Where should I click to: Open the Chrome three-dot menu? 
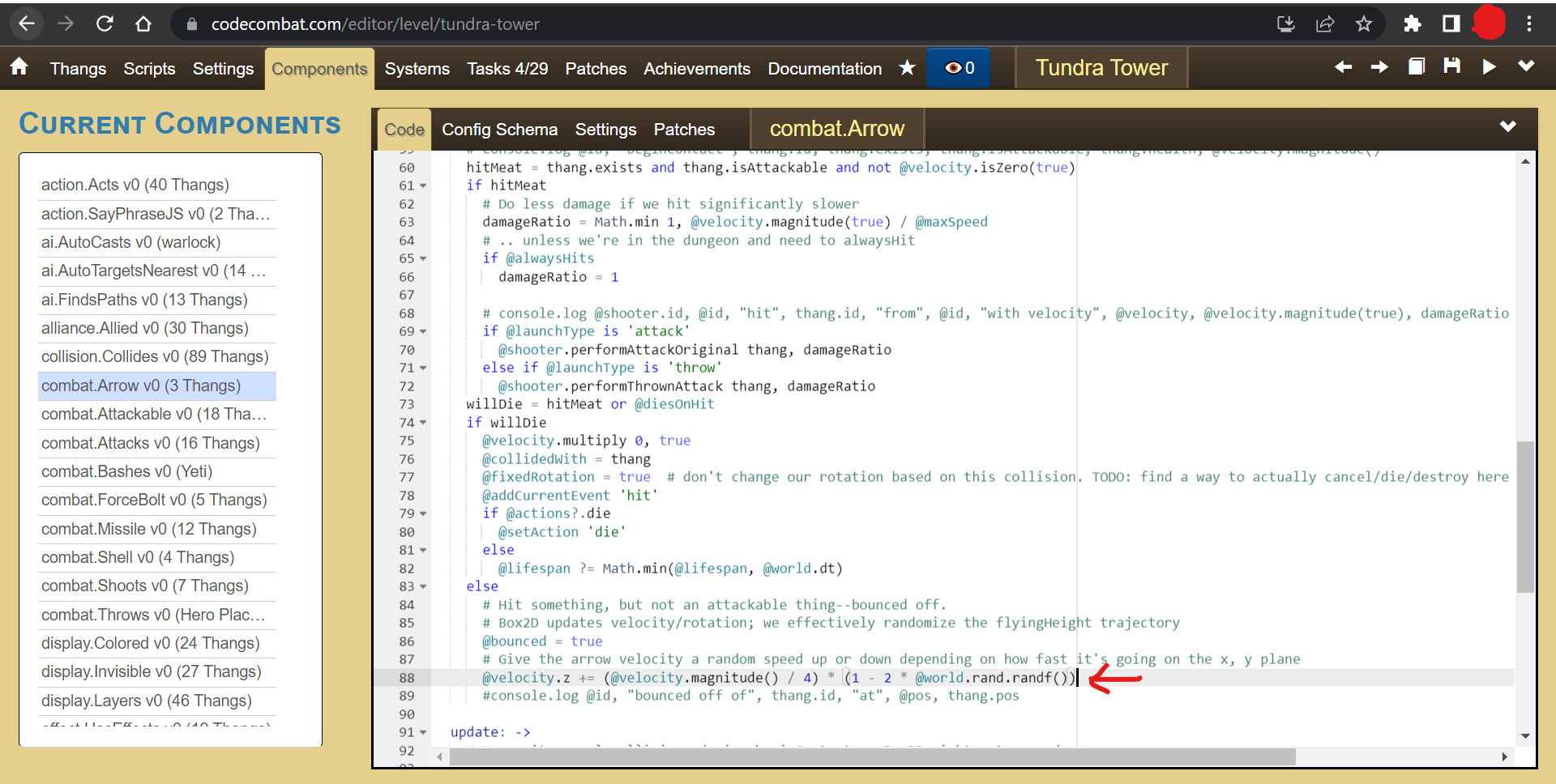[x=1529, y=23]
